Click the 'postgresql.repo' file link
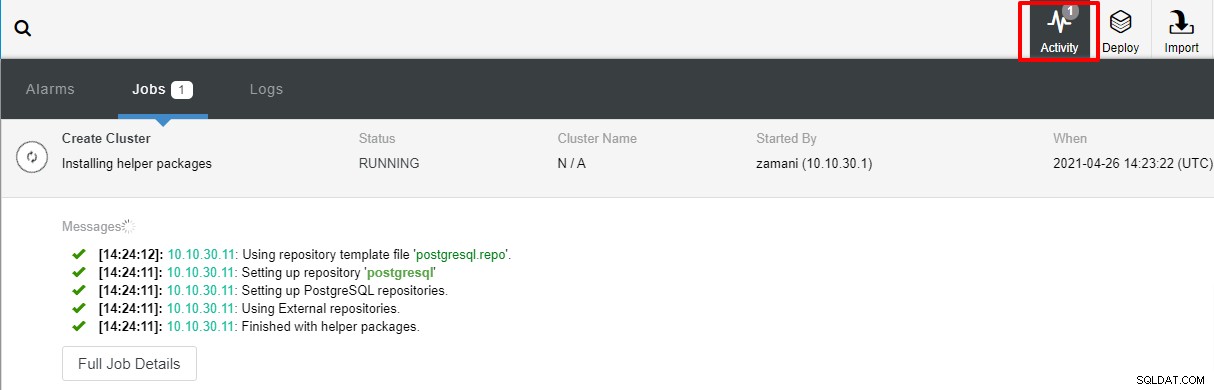The height and width of the screenshot is (390, 1214). (464, 254)
